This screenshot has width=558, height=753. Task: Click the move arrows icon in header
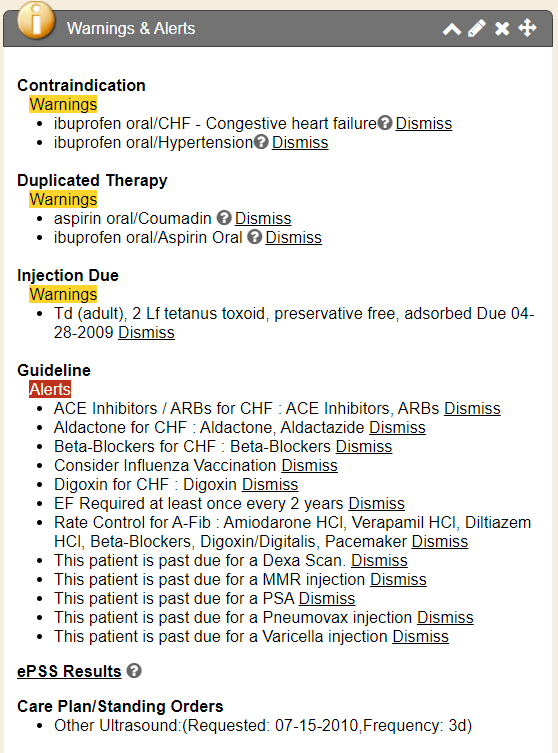527,28
